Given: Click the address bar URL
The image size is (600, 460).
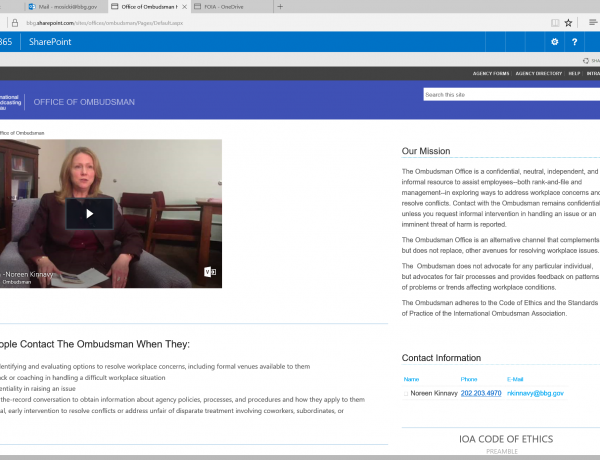Looking at the screenshot, I should click(x=104, y=23).
